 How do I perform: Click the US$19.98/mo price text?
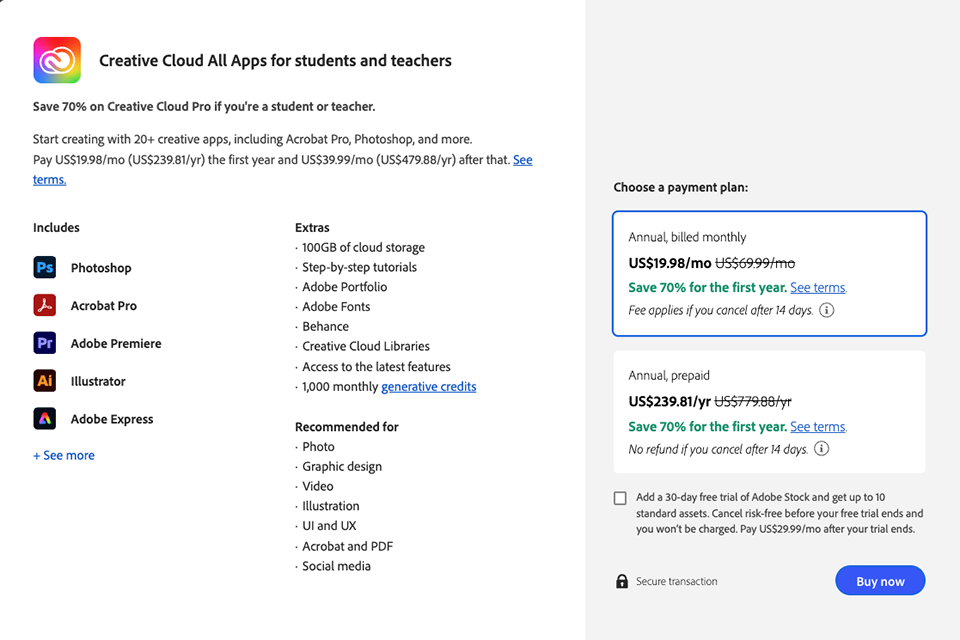[670, 263]
